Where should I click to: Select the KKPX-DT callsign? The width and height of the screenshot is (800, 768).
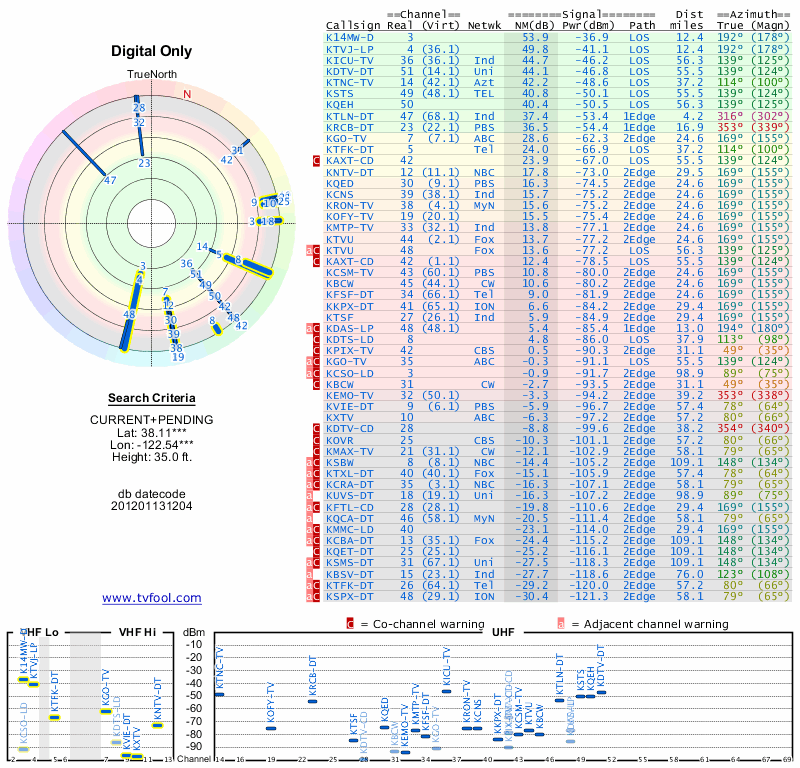350,307
